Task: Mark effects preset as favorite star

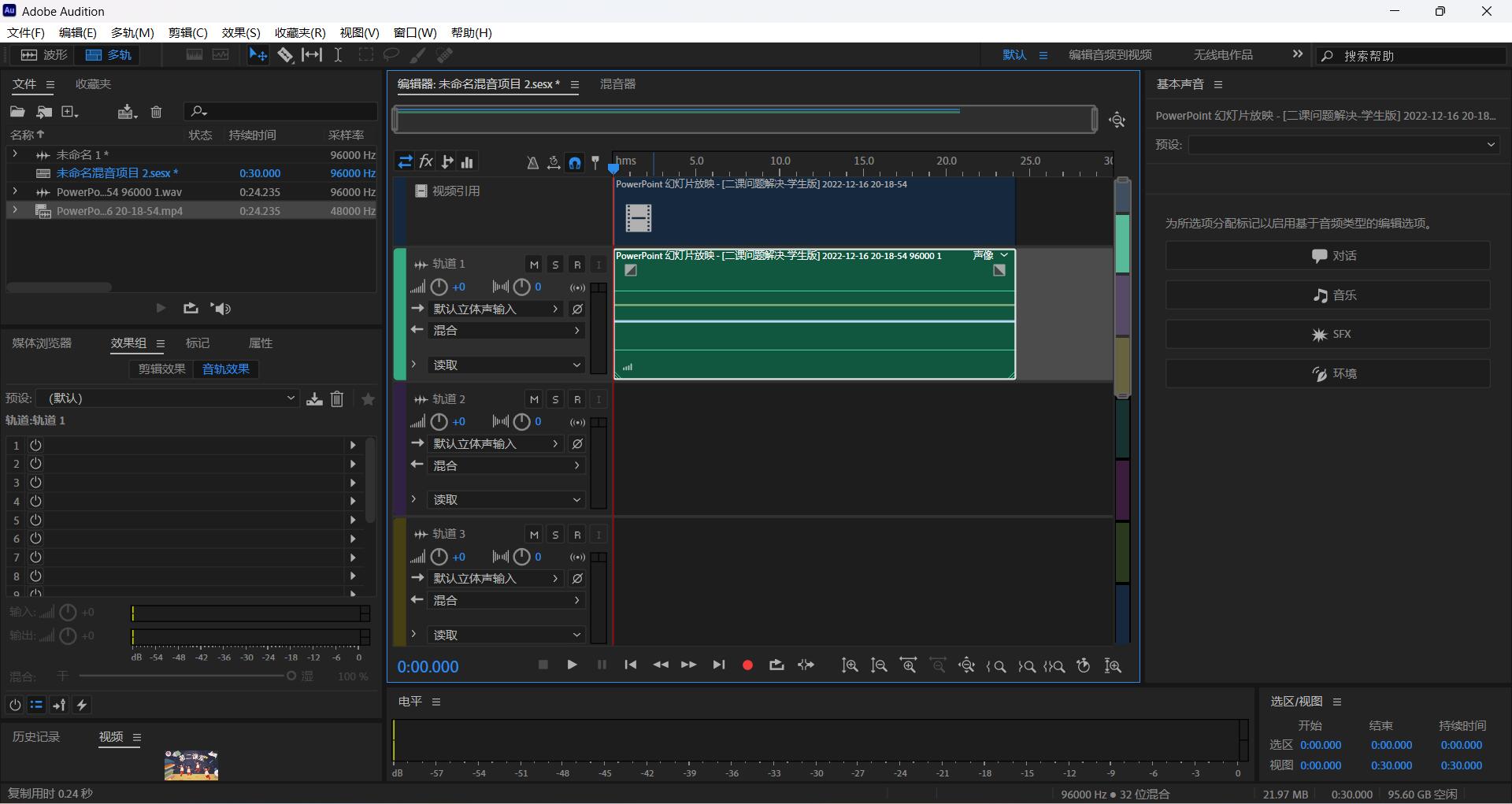Action: pos(368,399)
